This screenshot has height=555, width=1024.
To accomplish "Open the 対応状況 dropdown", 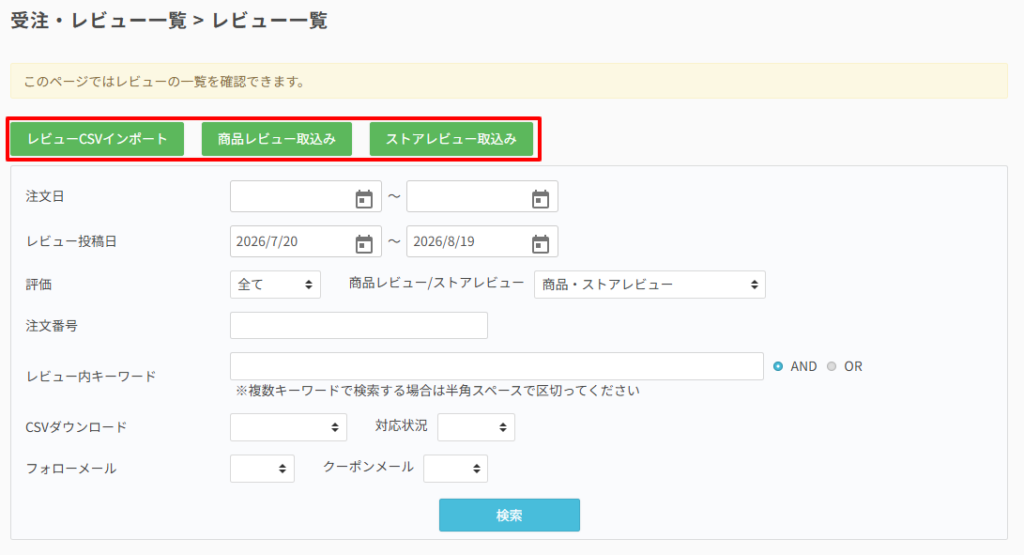I will 476,427.
